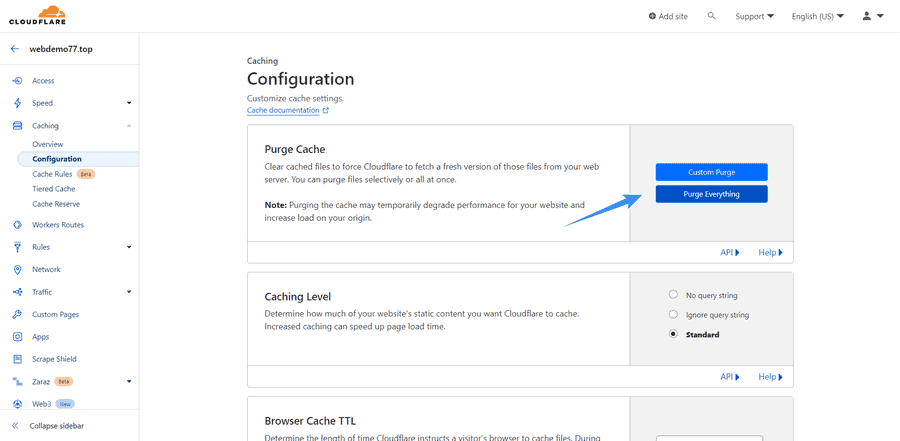Click the Workers Routes sidebar icon

[17, 225]
